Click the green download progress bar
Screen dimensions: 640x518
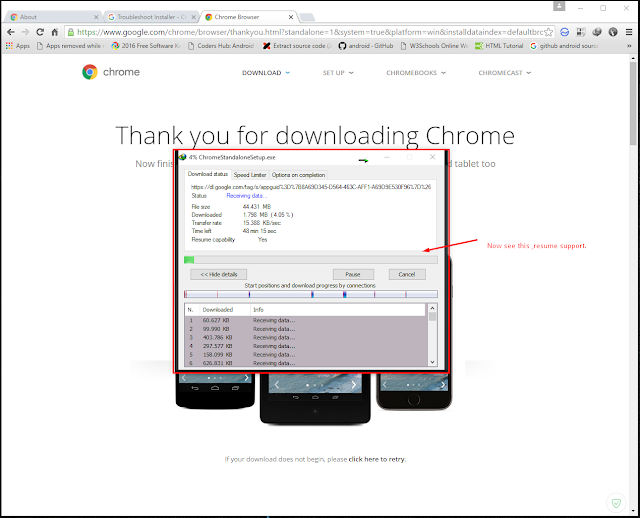pyautogui.click(x=311, y=260)
